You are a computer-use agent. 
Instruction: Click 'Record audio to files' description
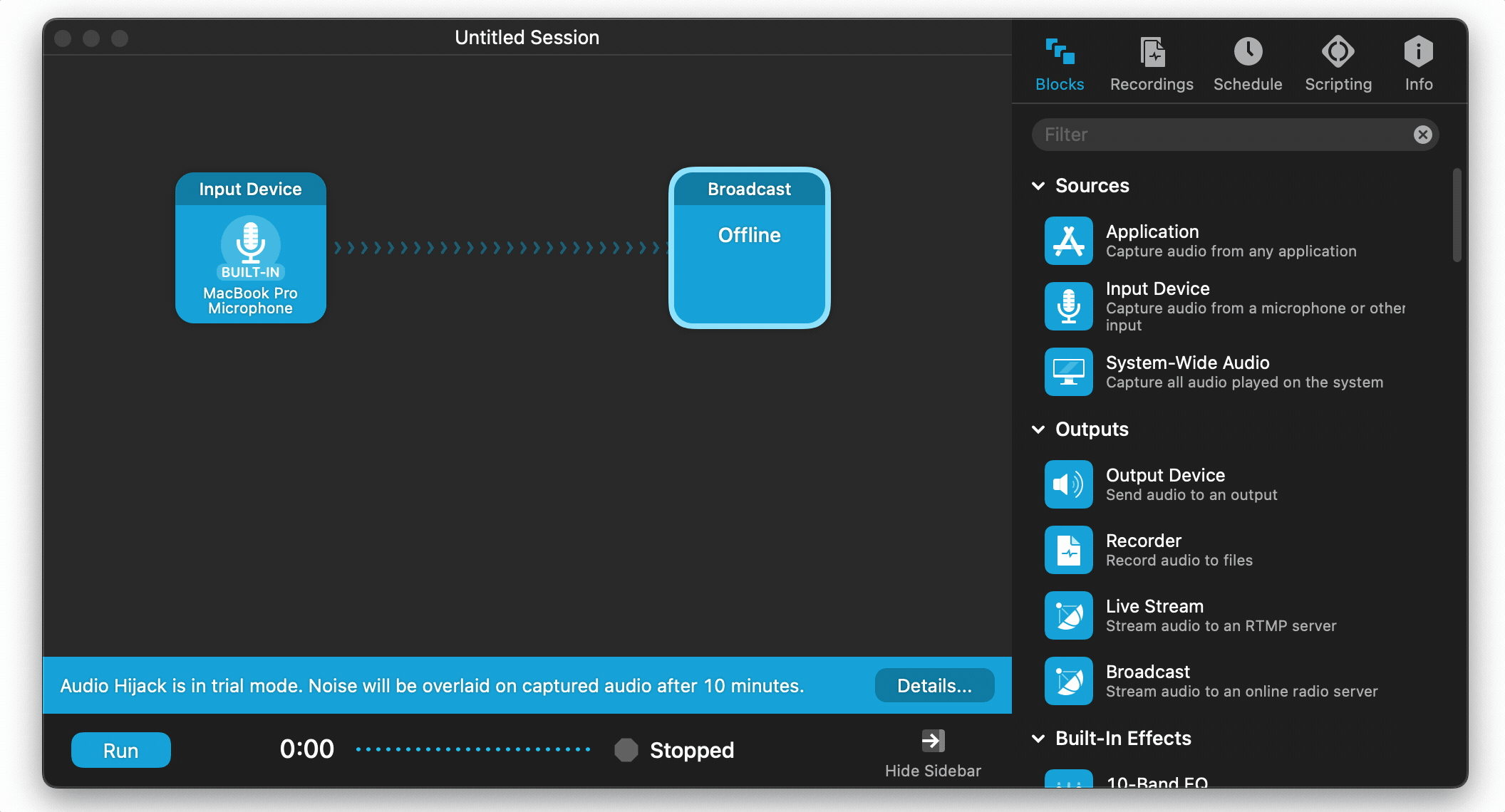(1179, 561)
